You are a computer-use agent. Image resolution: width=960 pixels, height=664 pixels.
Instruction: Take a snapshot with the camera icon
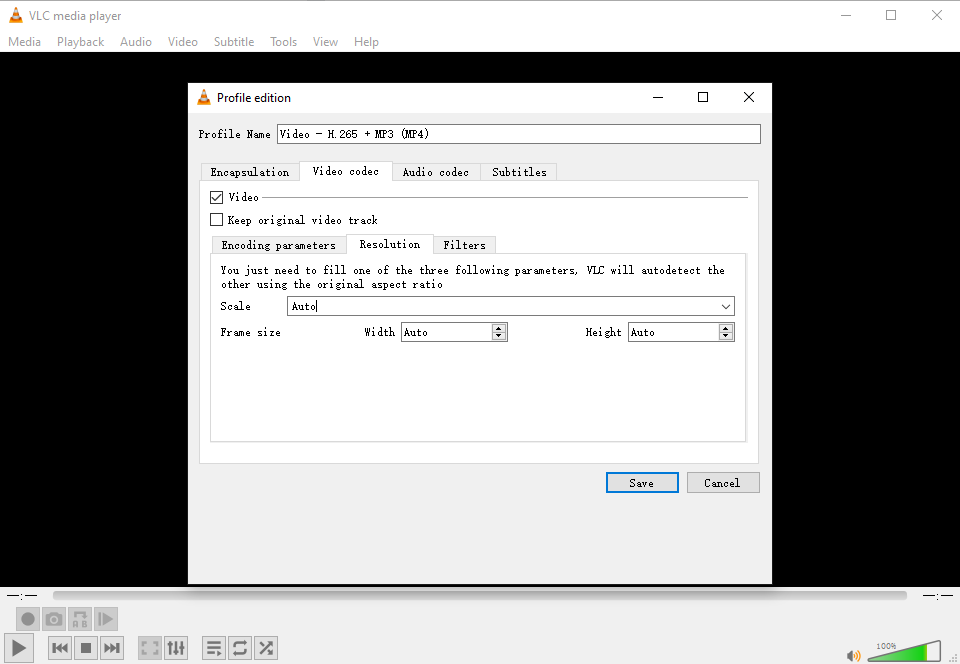coord(54,619)
